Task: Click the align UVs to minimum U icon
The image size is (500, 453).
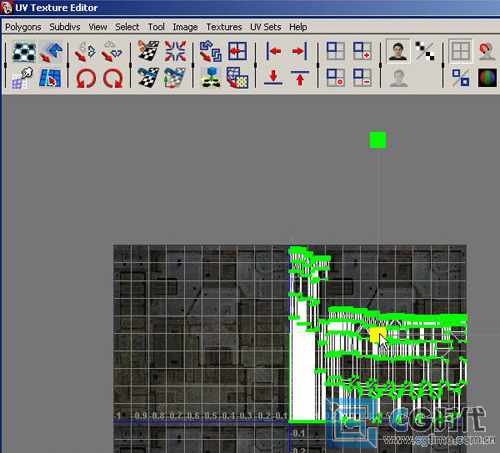Action: click(x=273, y=51)
